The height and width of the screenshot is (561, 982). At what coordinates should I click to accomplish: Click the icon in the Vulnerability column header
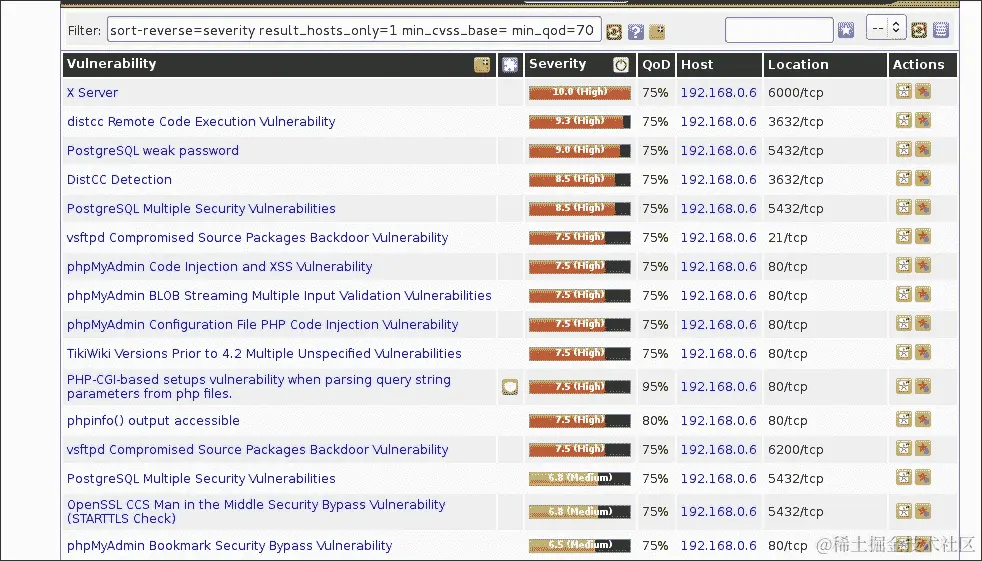pyautogui.click(x=482, y=64)
